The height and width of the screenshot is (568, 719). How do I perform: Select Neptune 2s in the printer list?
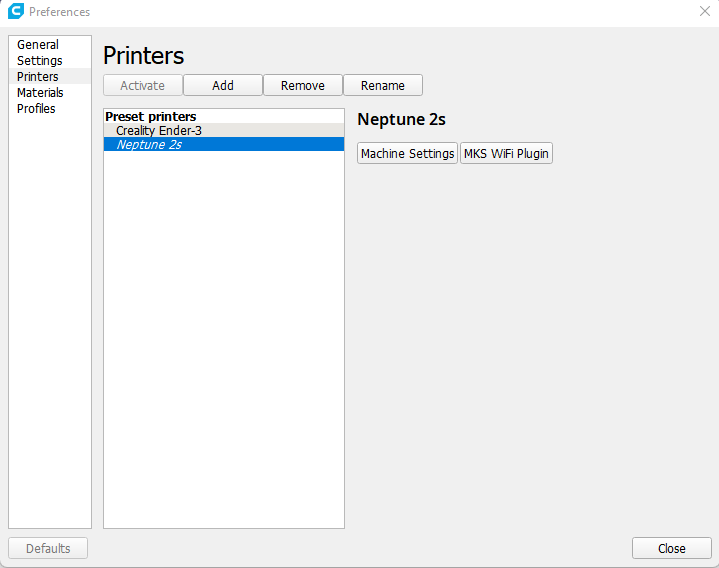pyautogui.click(x=224, y=144)
